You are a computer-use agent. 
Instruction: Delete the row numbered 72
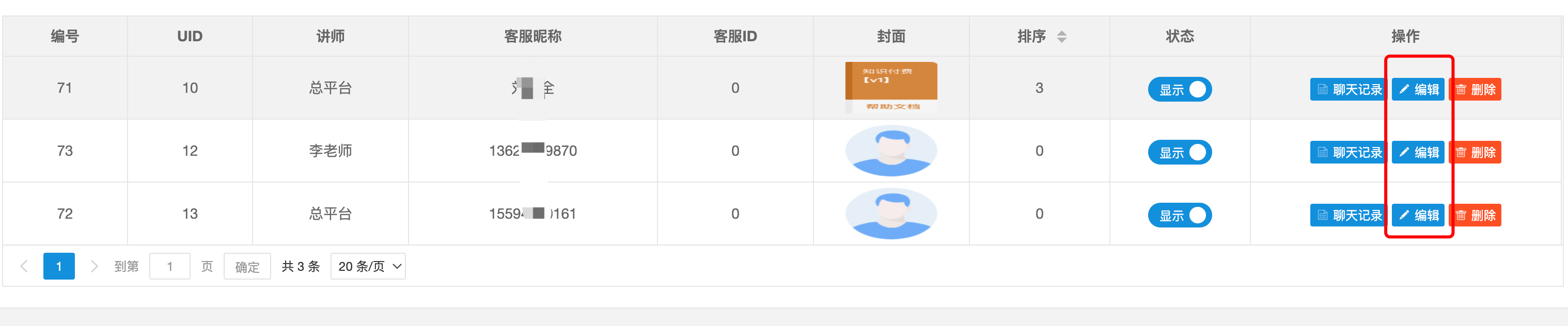pyautogui.click(x=1476, y=215)
